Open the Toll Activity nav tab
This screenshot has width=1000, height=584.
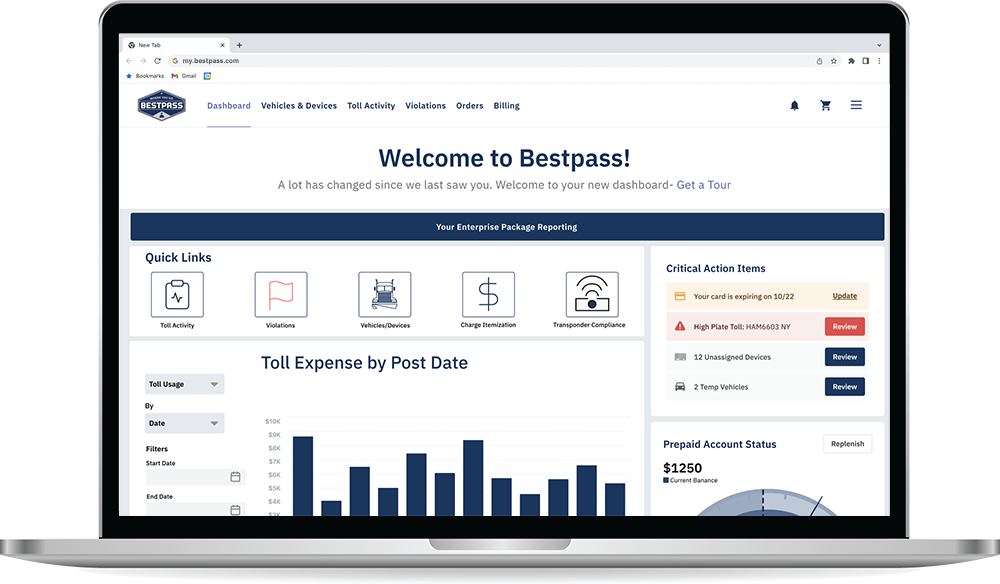click(x=371, y=106)
